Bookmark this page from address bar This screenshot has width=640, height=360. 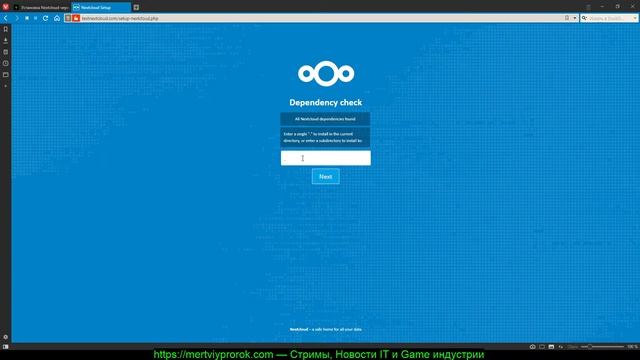pyautogui.click(x=567, y=18)
